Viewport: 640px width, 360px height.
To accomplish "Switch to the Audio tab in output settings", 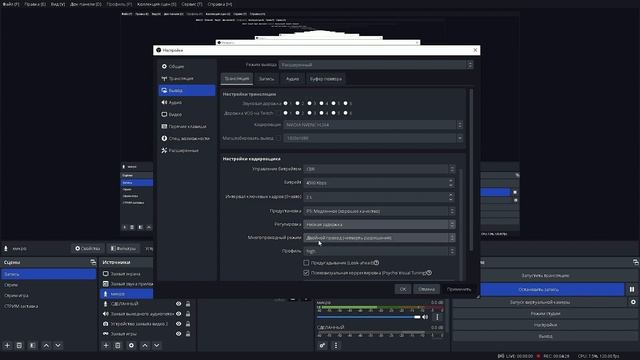I will pos(292,79).
